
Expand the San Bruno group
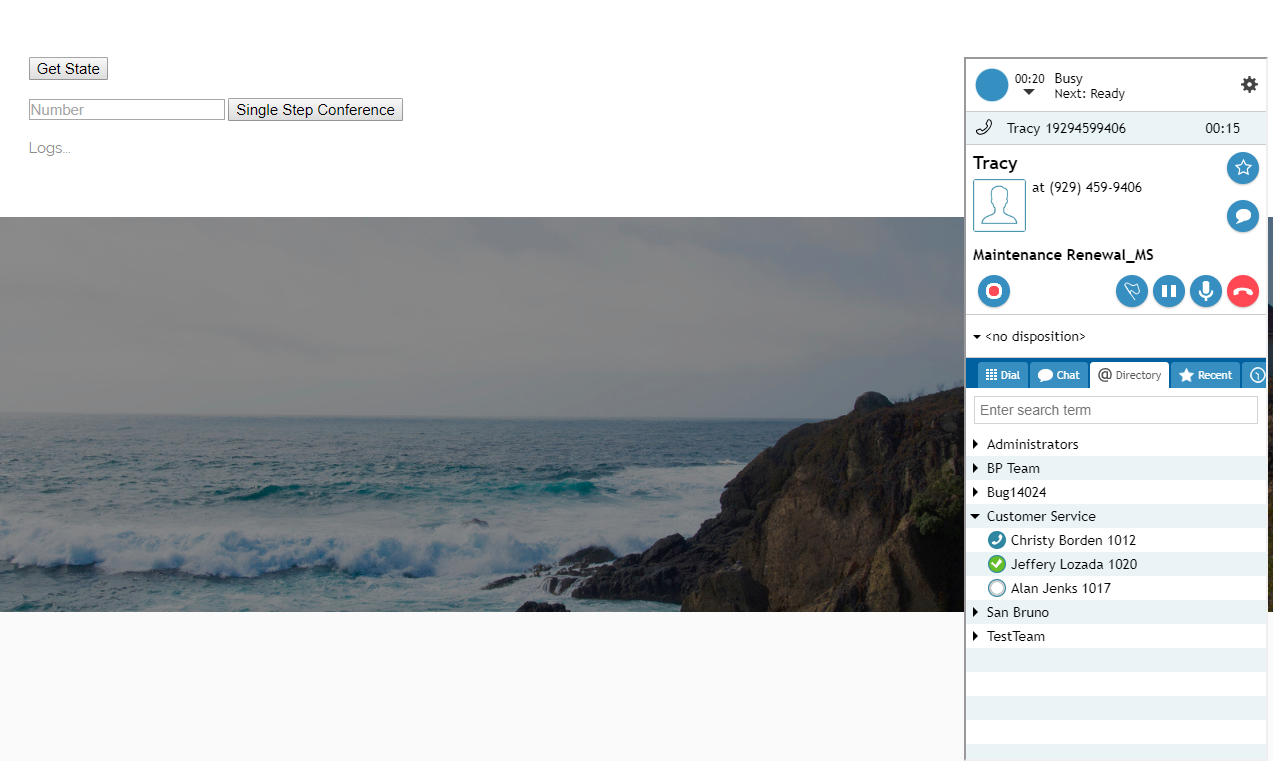pyautogui.click(x=1116, y=612)
